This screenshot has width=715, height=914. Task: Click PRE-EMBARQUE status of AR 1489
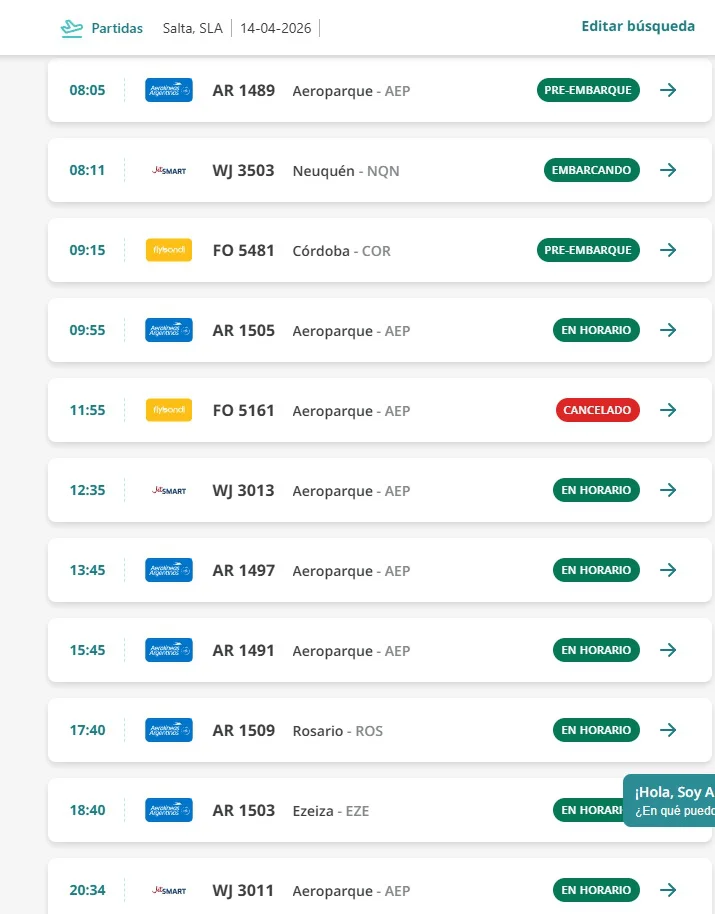coord(588,90)
